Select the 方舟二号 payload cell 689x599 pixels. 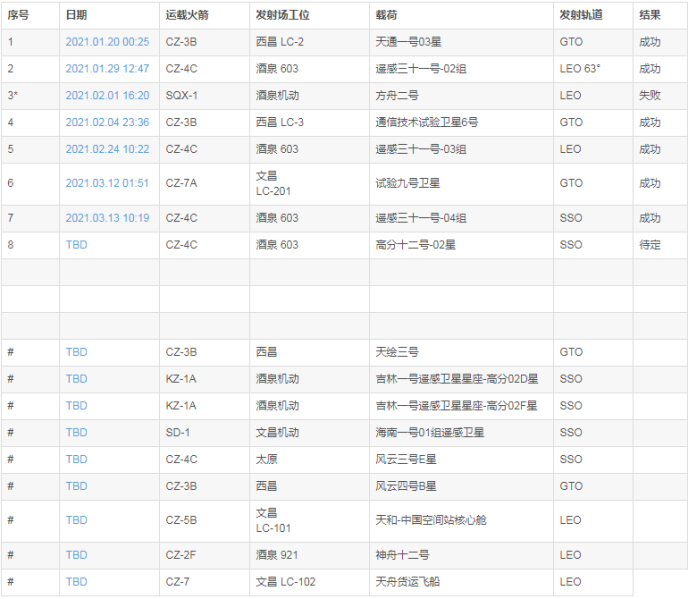pos(397,96)
